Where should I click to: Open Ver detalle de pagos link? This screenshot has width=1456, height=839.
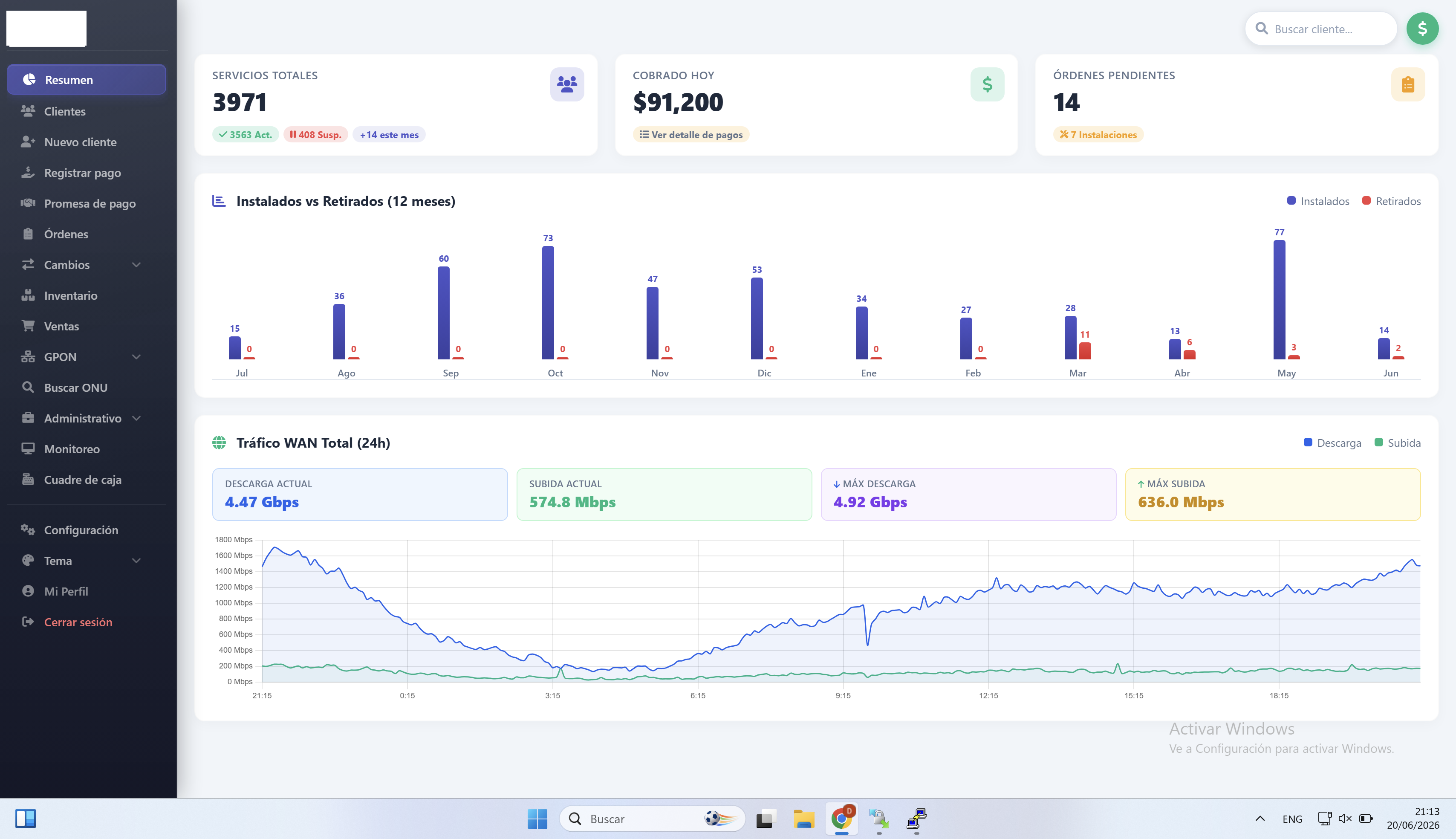coord(690,134)
